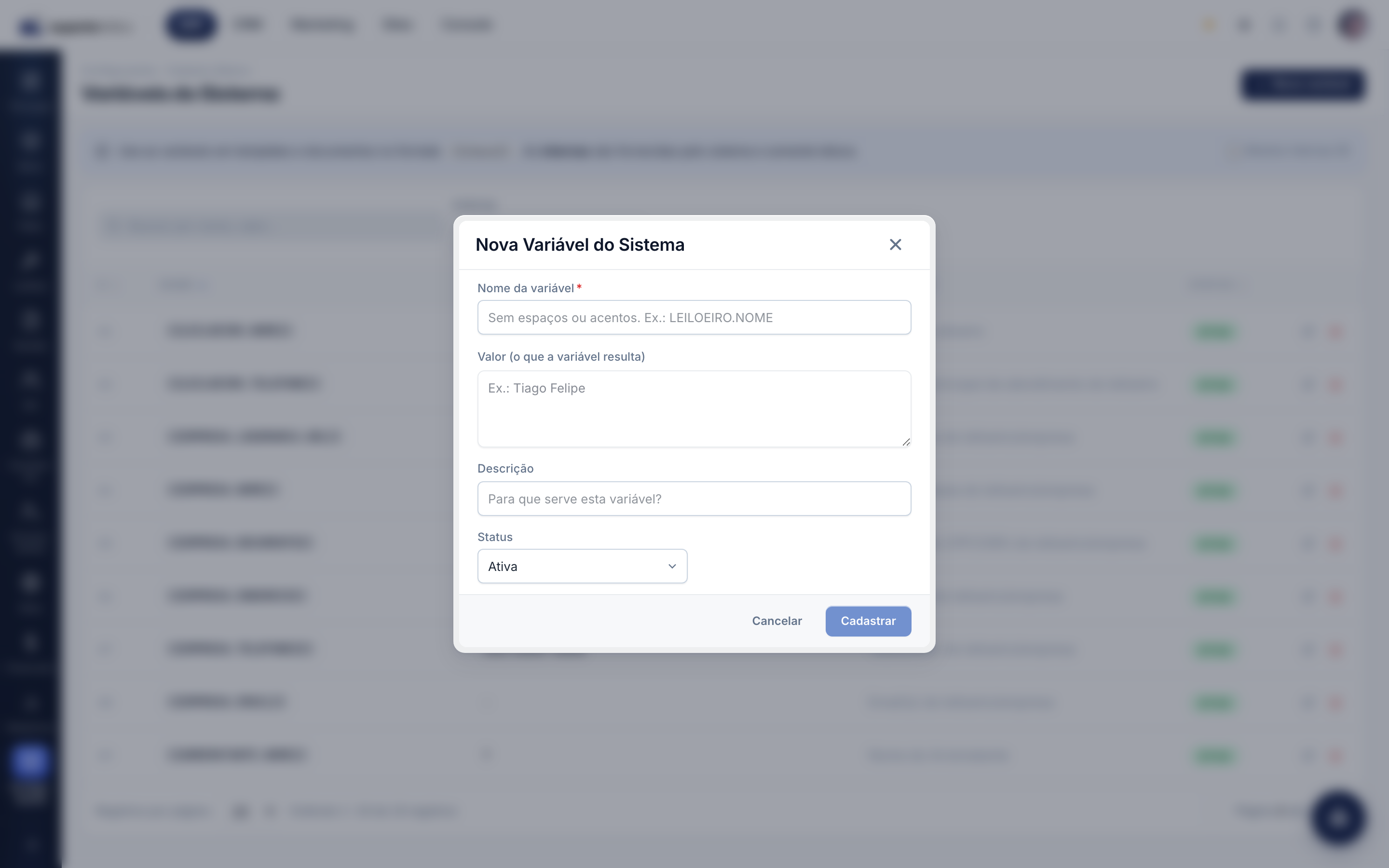The width and height of the screenshot is (1389, 868).
Task: Open the Status dropdown showing Ativa
Action: [x=582, y=566]
